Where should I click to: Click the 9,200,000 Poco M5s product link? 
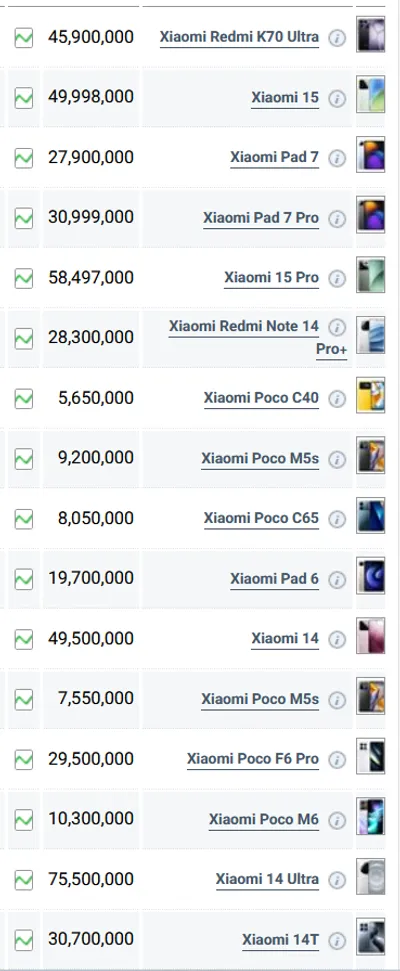tap(260, 459)
